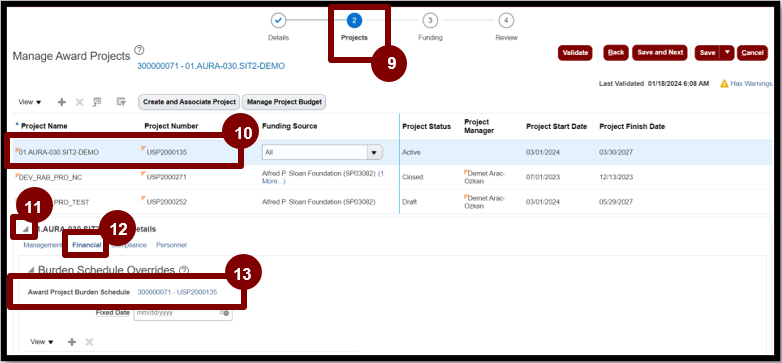Click the freeze column icon in the toolbar

click(x=97, y=102)
